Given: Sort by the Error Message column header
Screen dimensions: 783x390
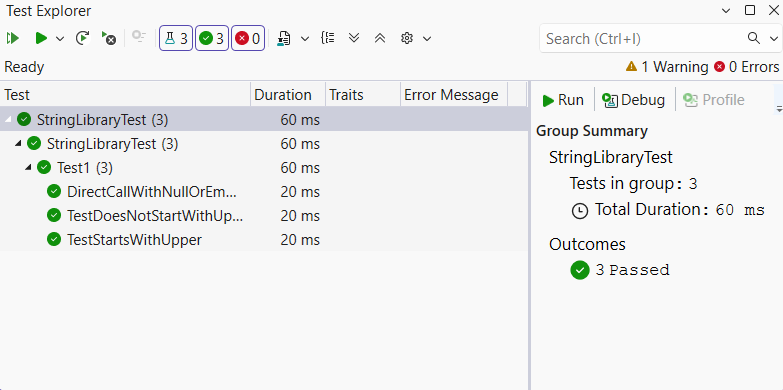Looking at the screenshot, I should (454, 95).
